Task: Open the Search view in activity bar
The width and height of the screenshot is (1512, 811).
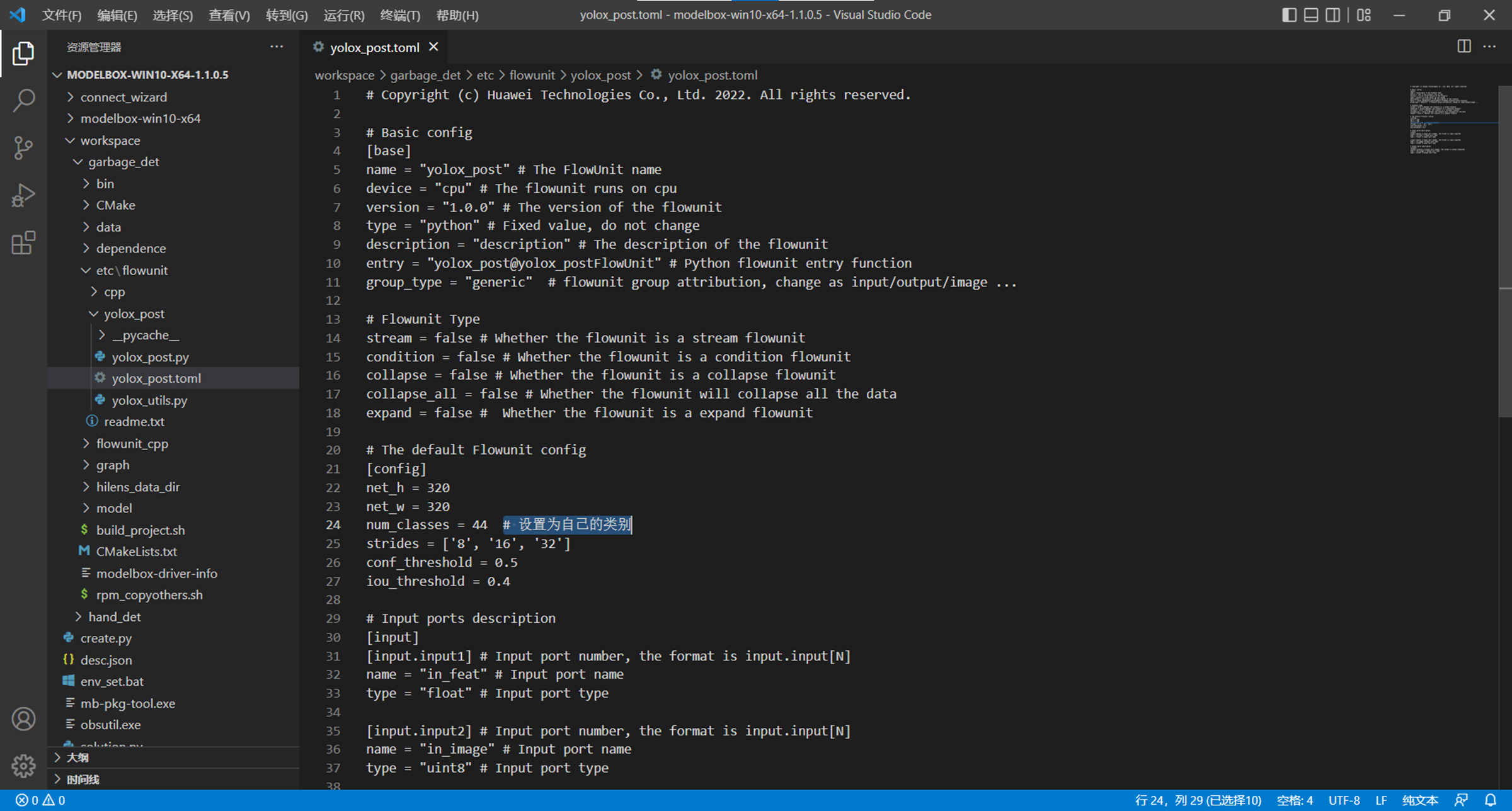Action: pos(23,100)
